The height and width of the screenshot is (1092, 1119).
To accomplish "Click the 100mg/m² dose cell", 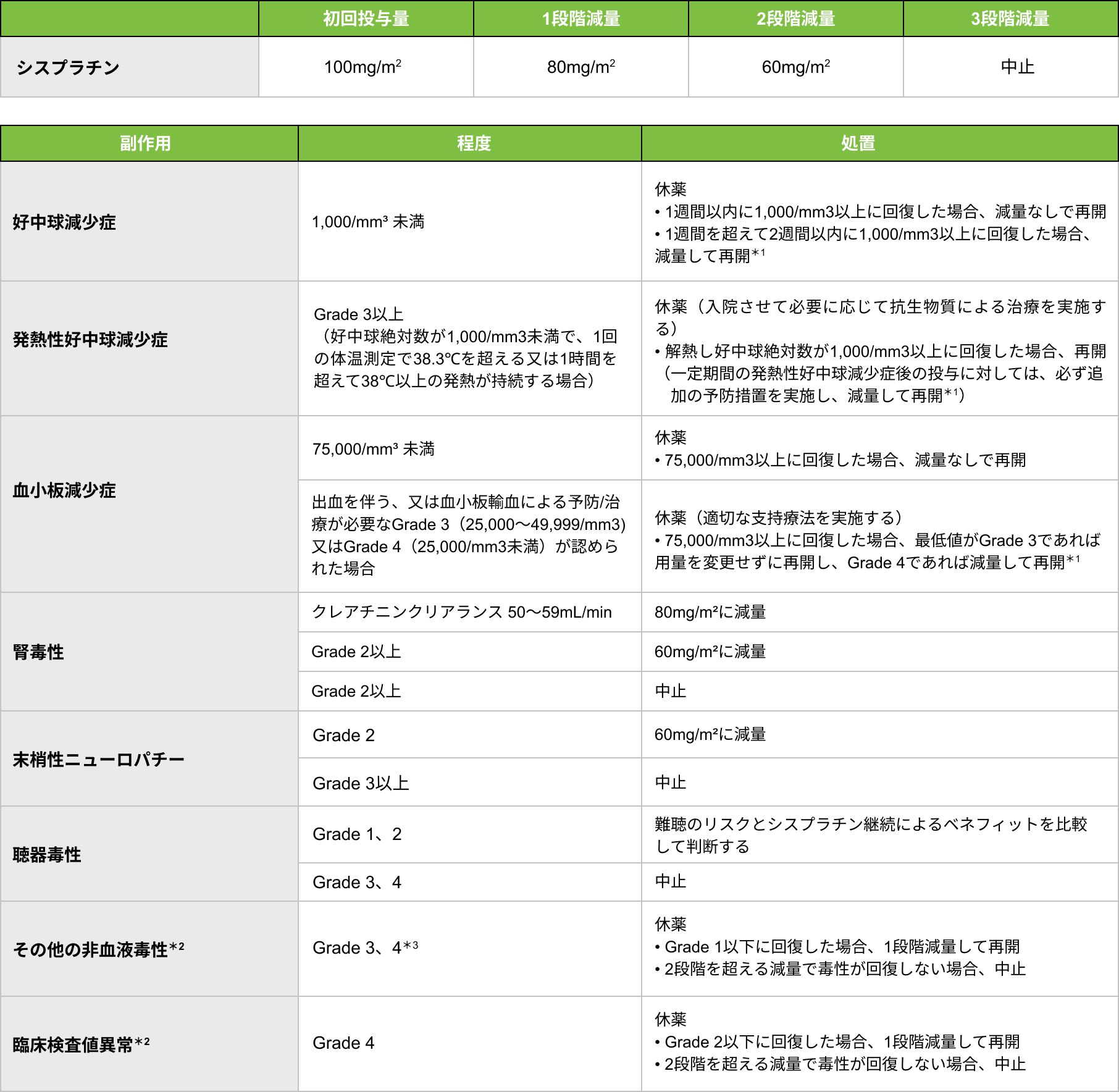I will pyautogui.click(x=366, y=67).
